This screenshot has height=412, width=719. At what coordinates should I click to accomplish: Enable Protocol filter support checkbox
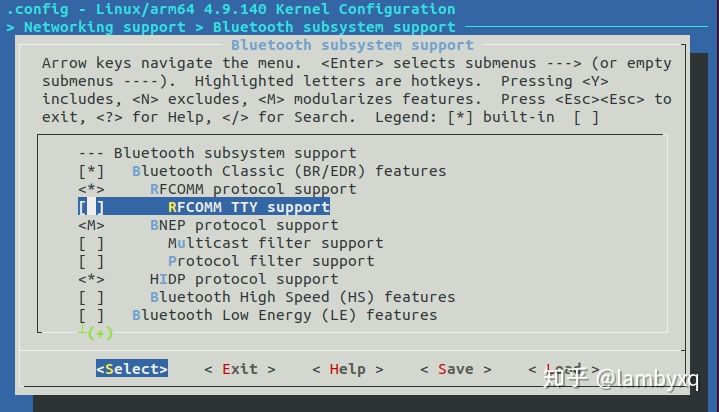(91, 261)
